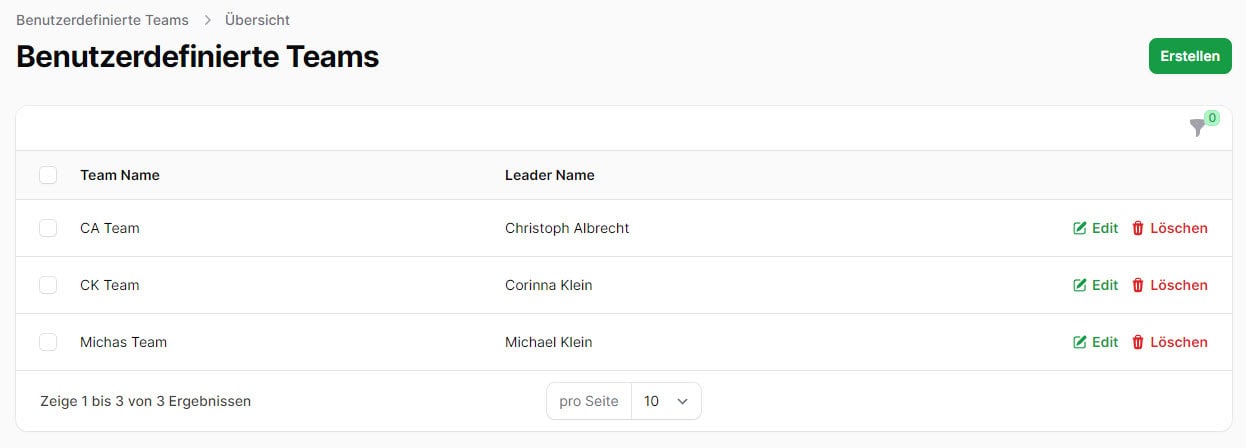Click the pencil edit icon for Michas Team

(1080, 342)
